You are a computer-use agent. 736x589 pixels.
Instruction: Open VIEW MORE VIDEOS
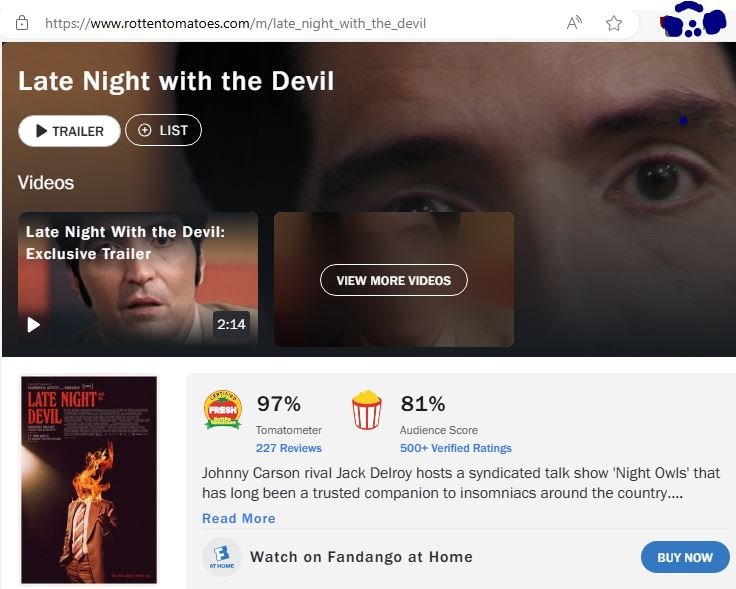[394, 280]
